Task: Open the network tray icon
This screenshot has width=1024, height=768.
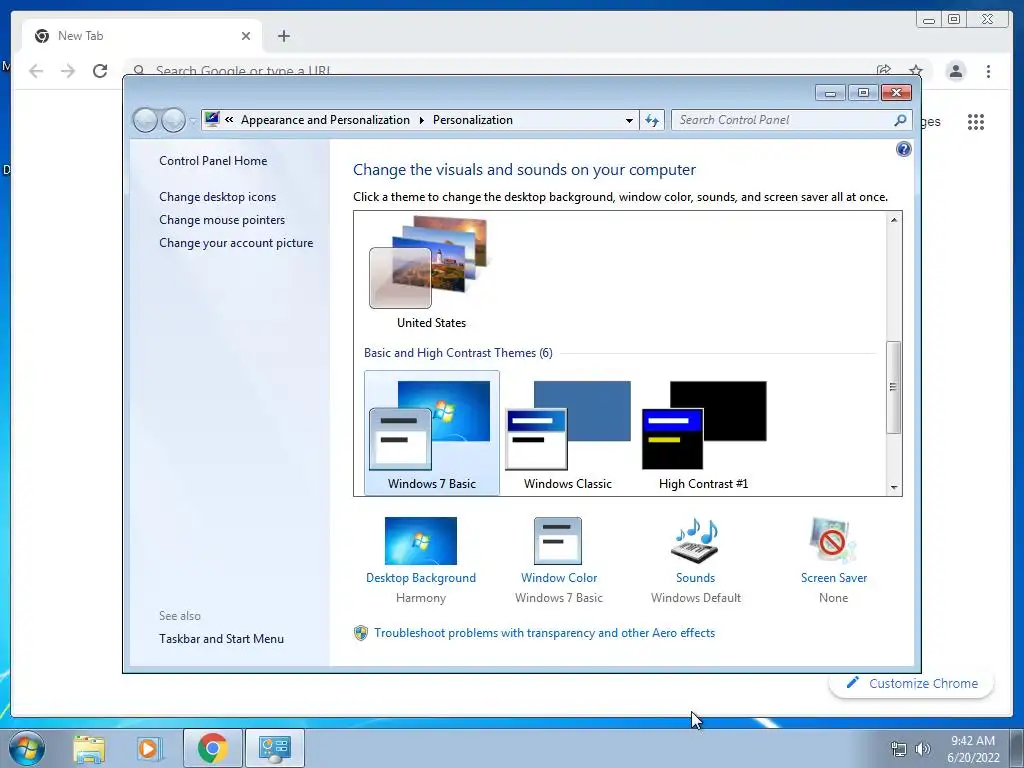Action: (899, 749)
